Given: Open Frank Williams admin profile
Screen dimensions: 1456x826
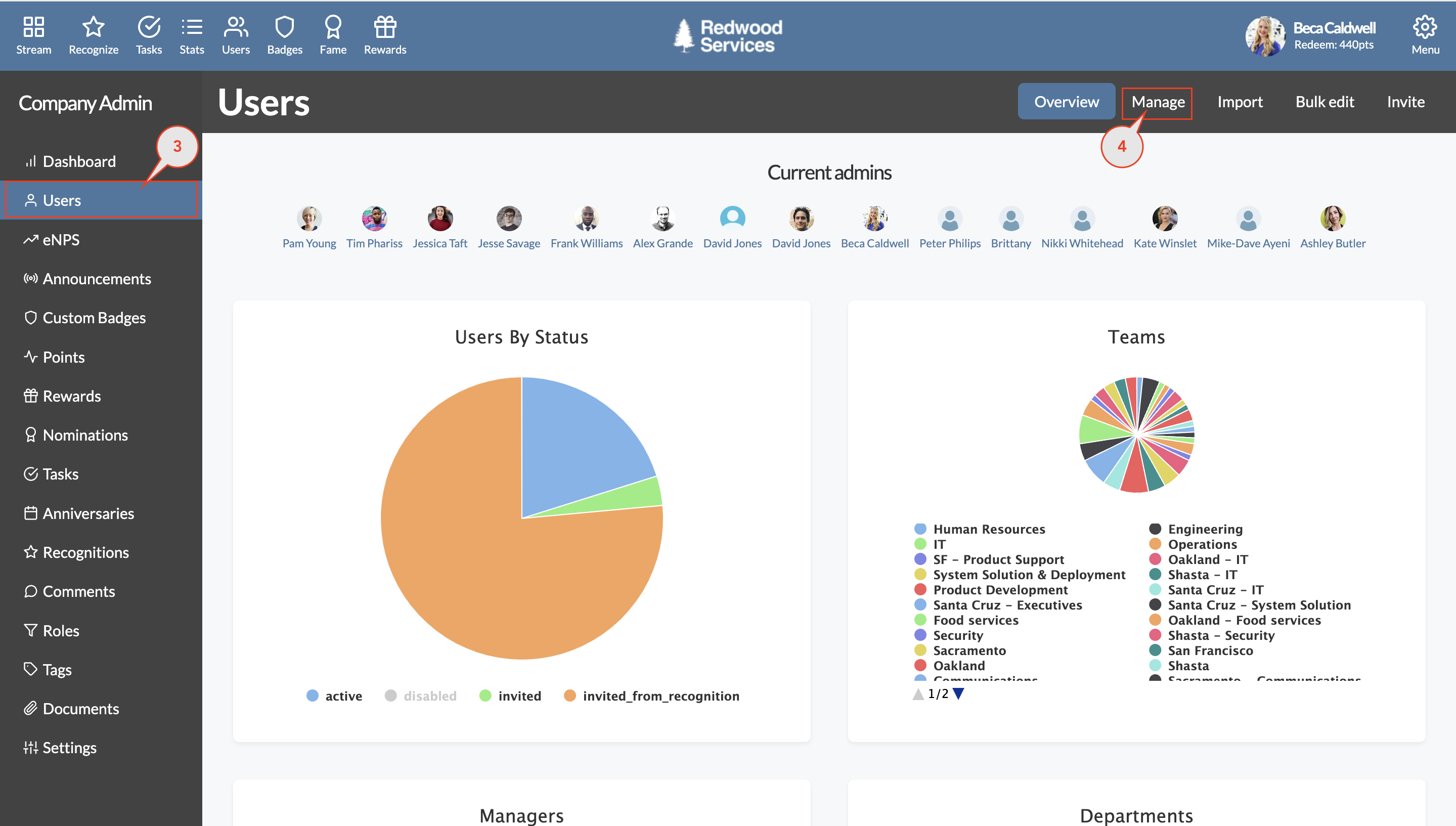Looking at the screenshot, I should (587, 227).
